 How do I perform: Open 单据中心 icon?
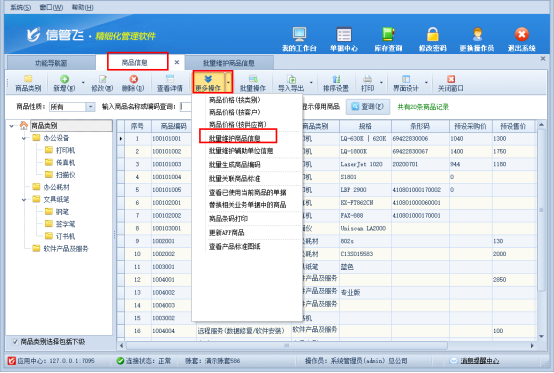click(343, 39)
